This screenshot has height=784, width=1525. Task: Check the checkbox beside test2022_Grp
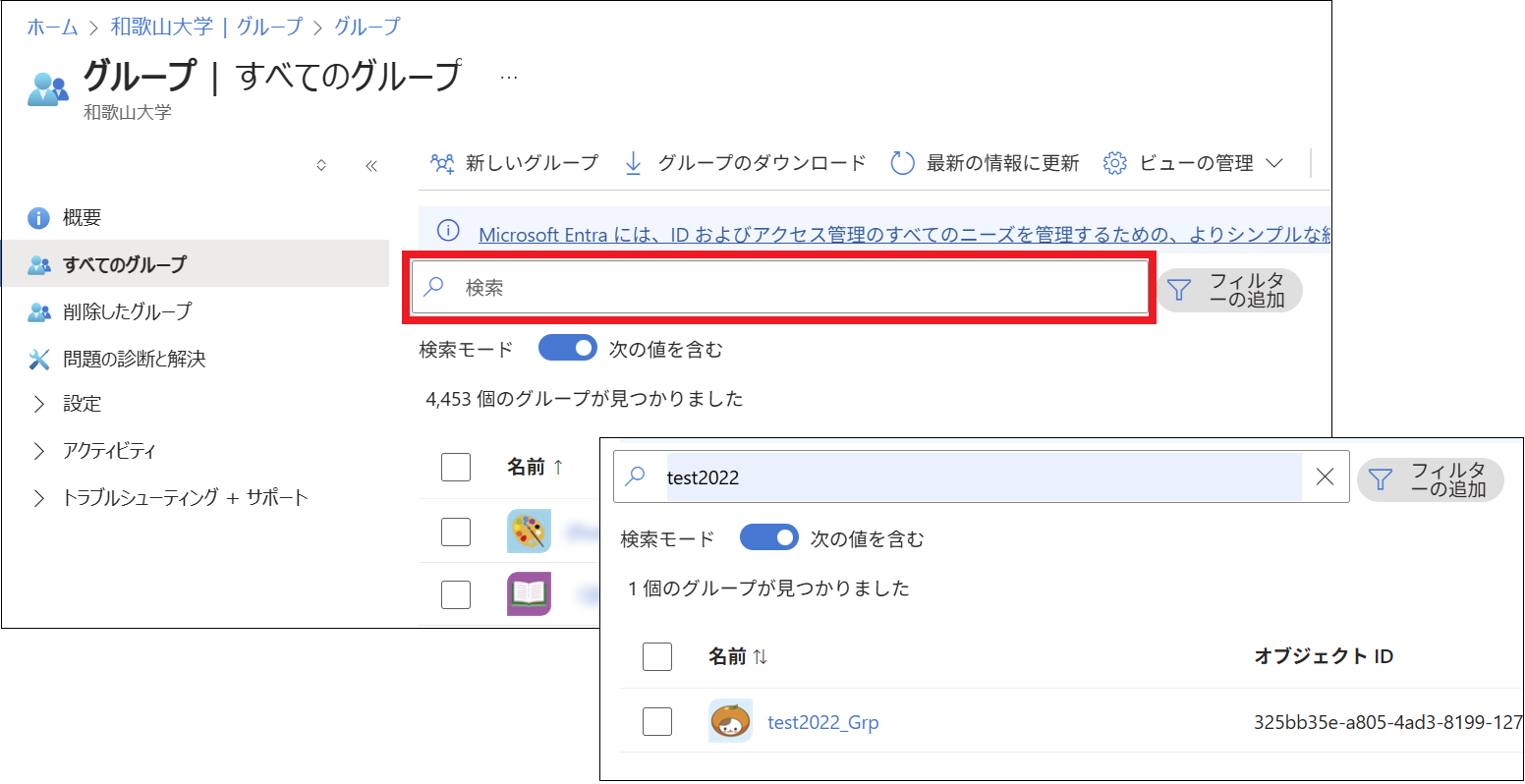pos(657,720)
